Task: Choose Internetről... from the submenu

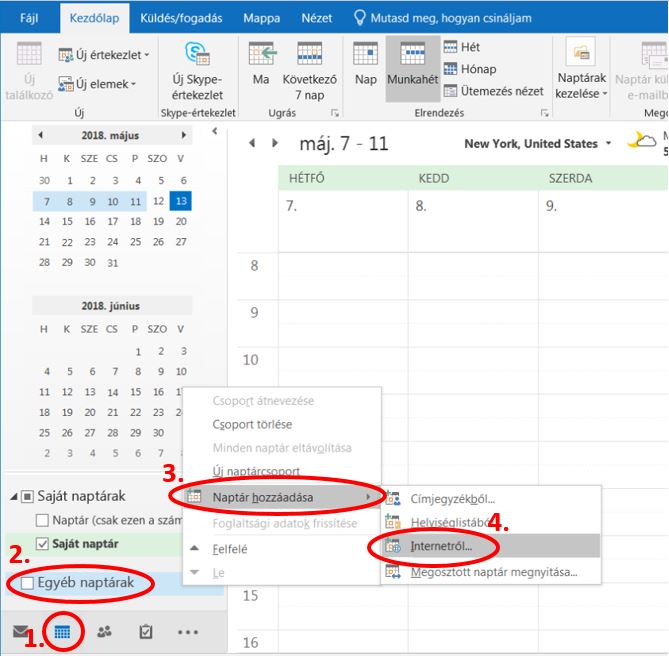Action: pyautogui.click(x=441, y=547)
